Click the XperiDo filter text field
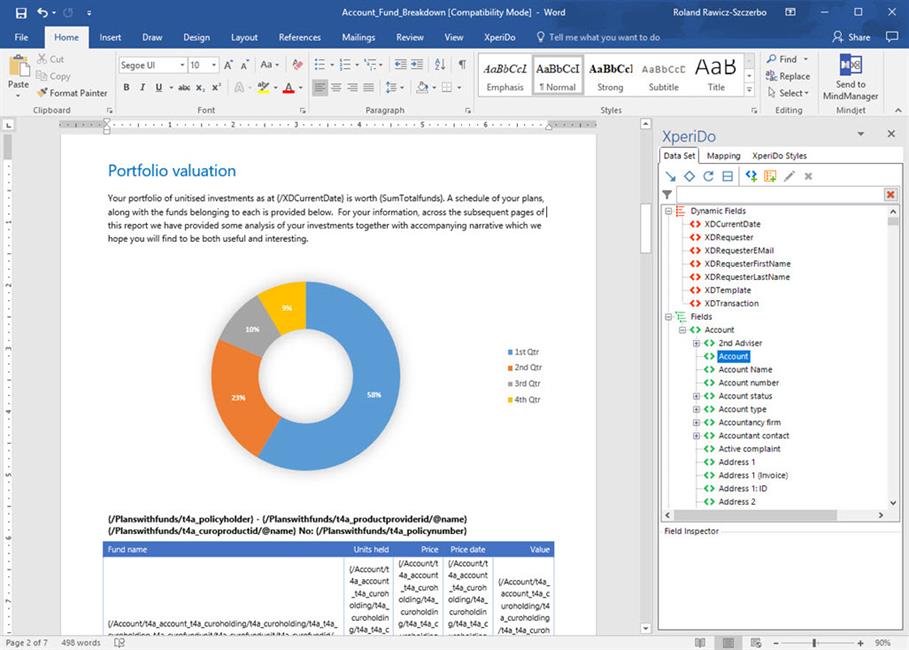This screenshot has width=909, height=650. point(779,195)
